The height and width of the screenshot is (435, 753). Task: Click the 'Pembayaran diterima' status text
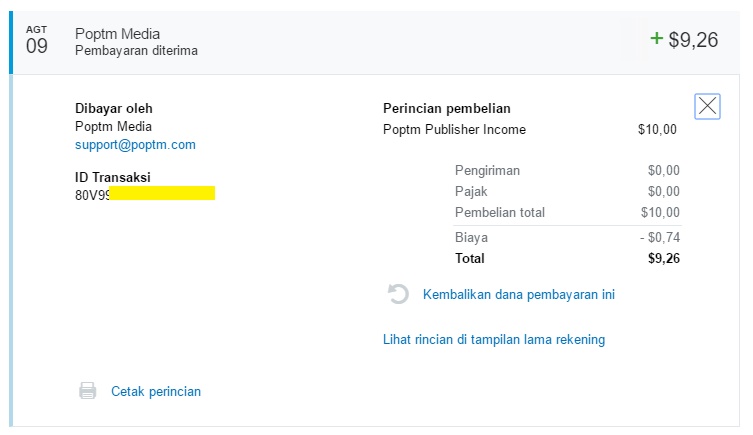pos(136,51)
